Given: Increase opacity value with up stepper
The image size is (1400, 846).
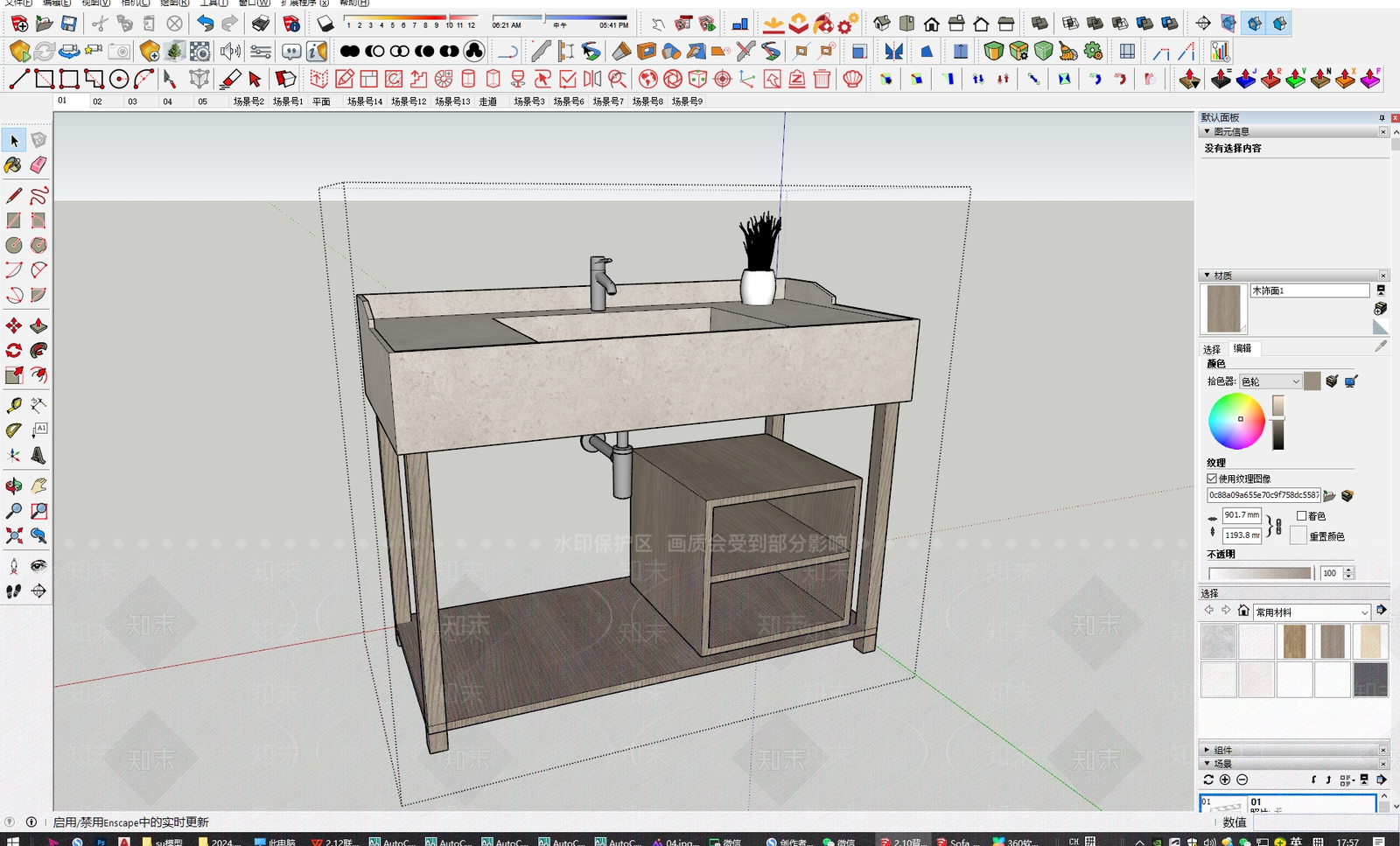Looking at the screenshot, I should [x=1348, y=570].
